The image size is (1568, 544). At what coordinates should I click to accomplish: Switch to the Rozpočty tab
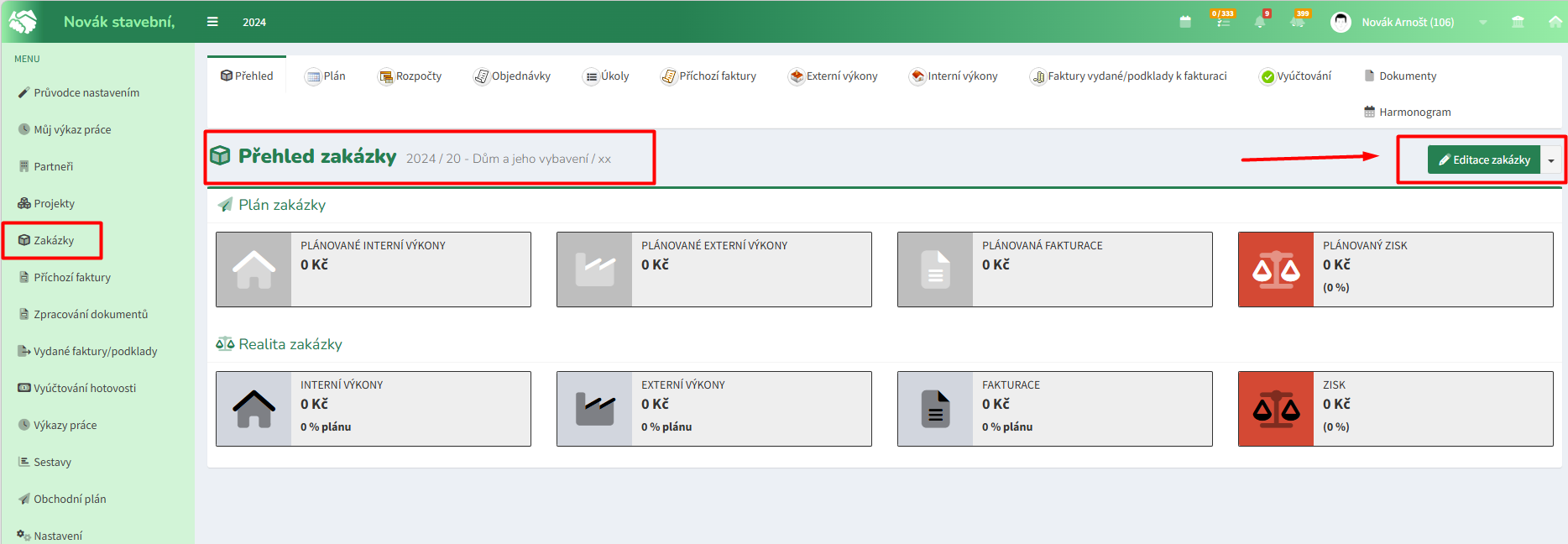pyautogui.click(x=410, y=76)
